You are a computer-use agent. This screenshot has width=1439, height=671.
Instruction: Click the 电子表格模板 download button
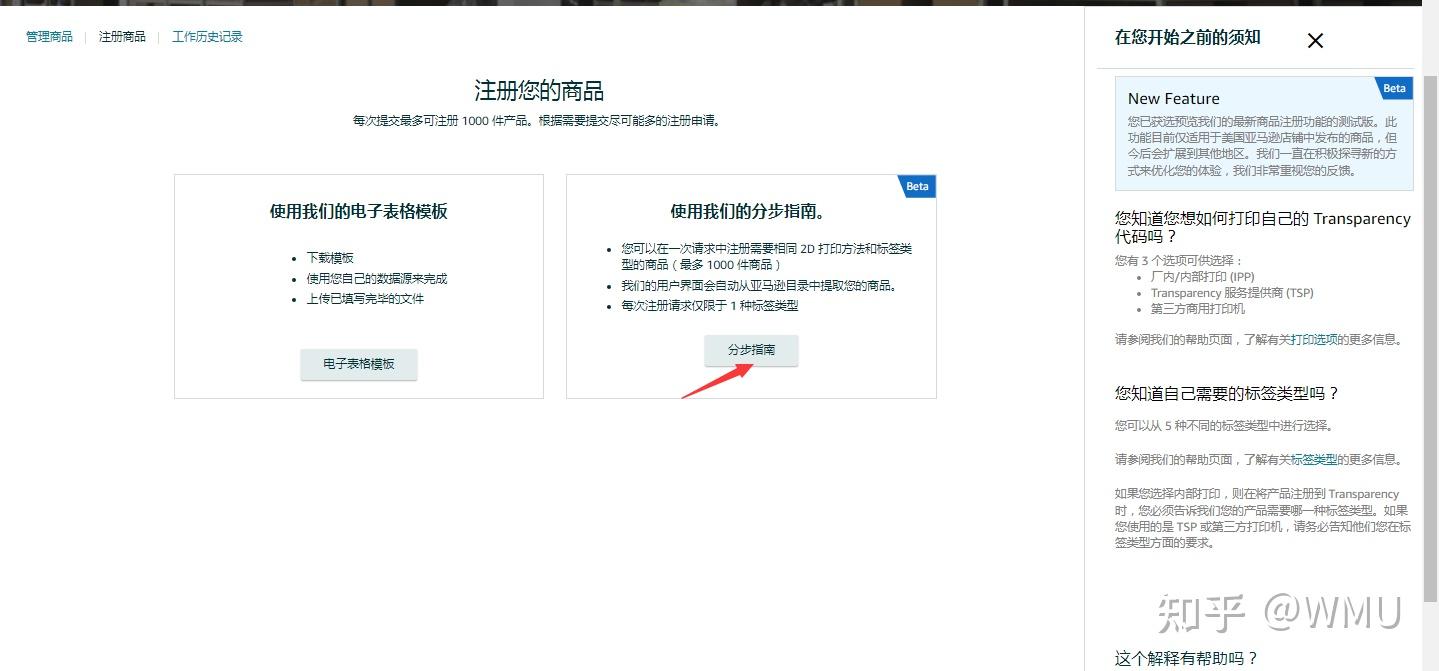[x=358, y=364]
